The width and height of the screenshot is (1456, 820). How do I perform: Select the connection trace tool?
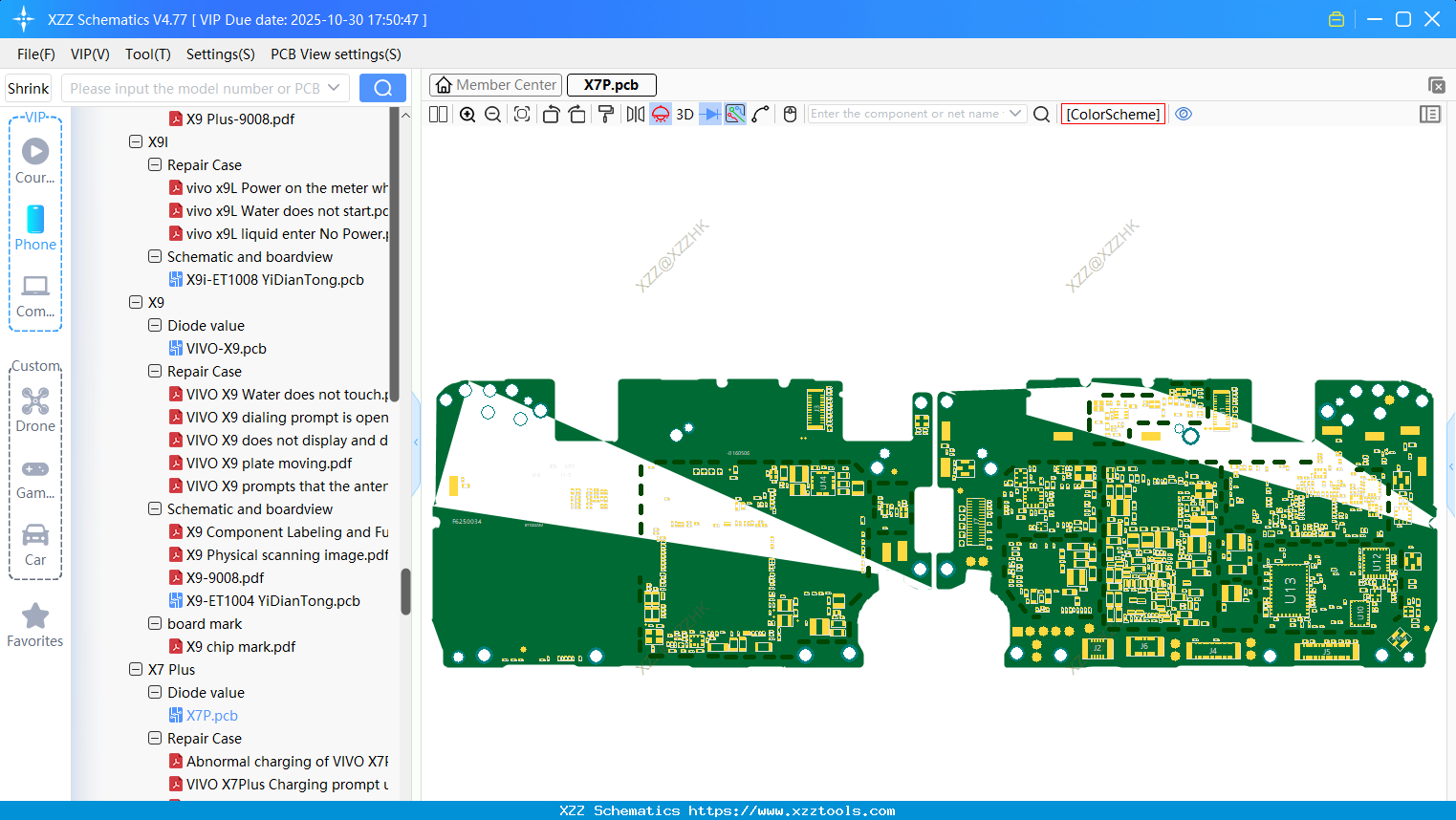click(x=761, y=115)
